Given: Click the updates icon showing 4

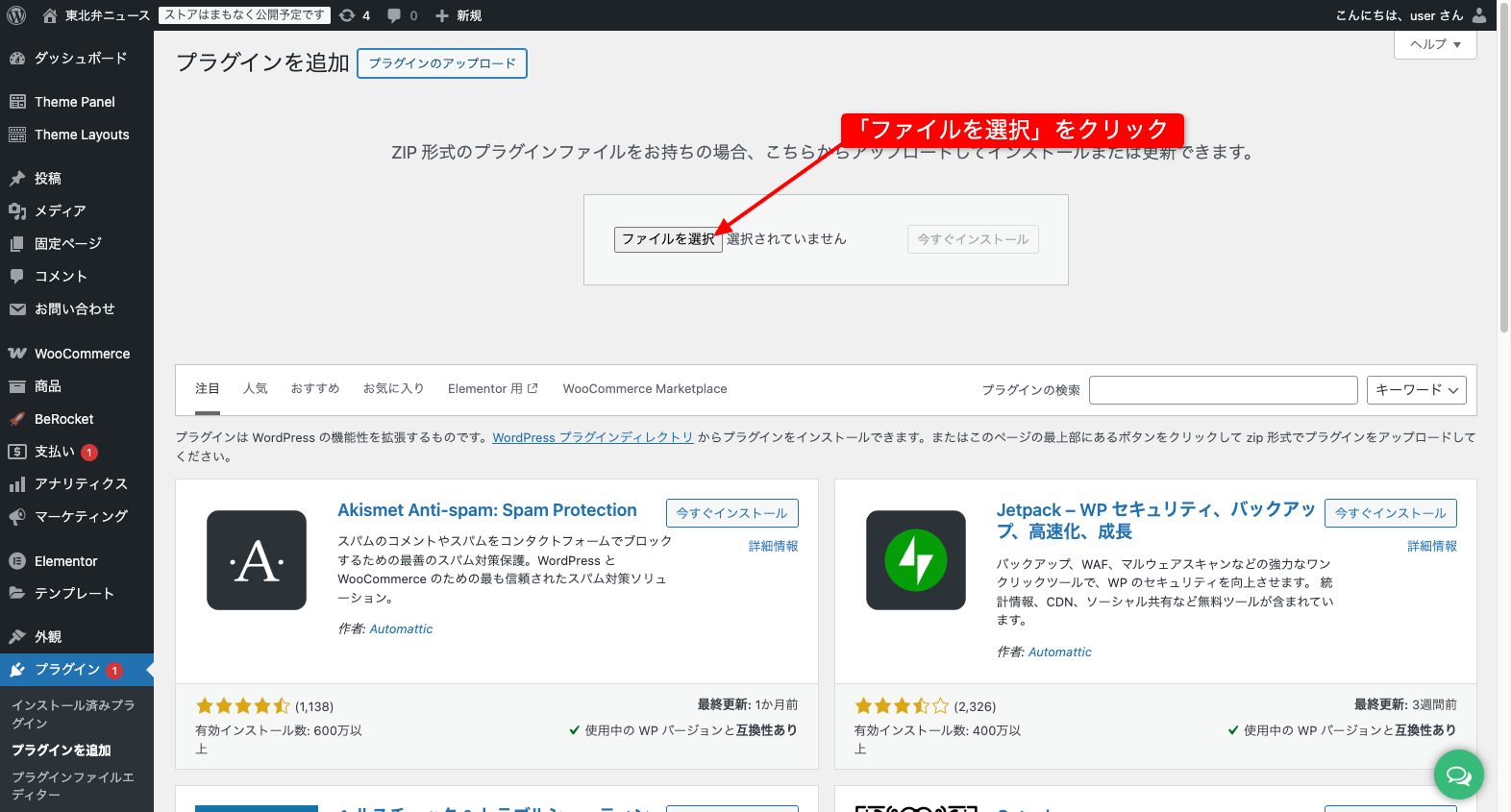Looking at the screenshot, I should 347,15.
